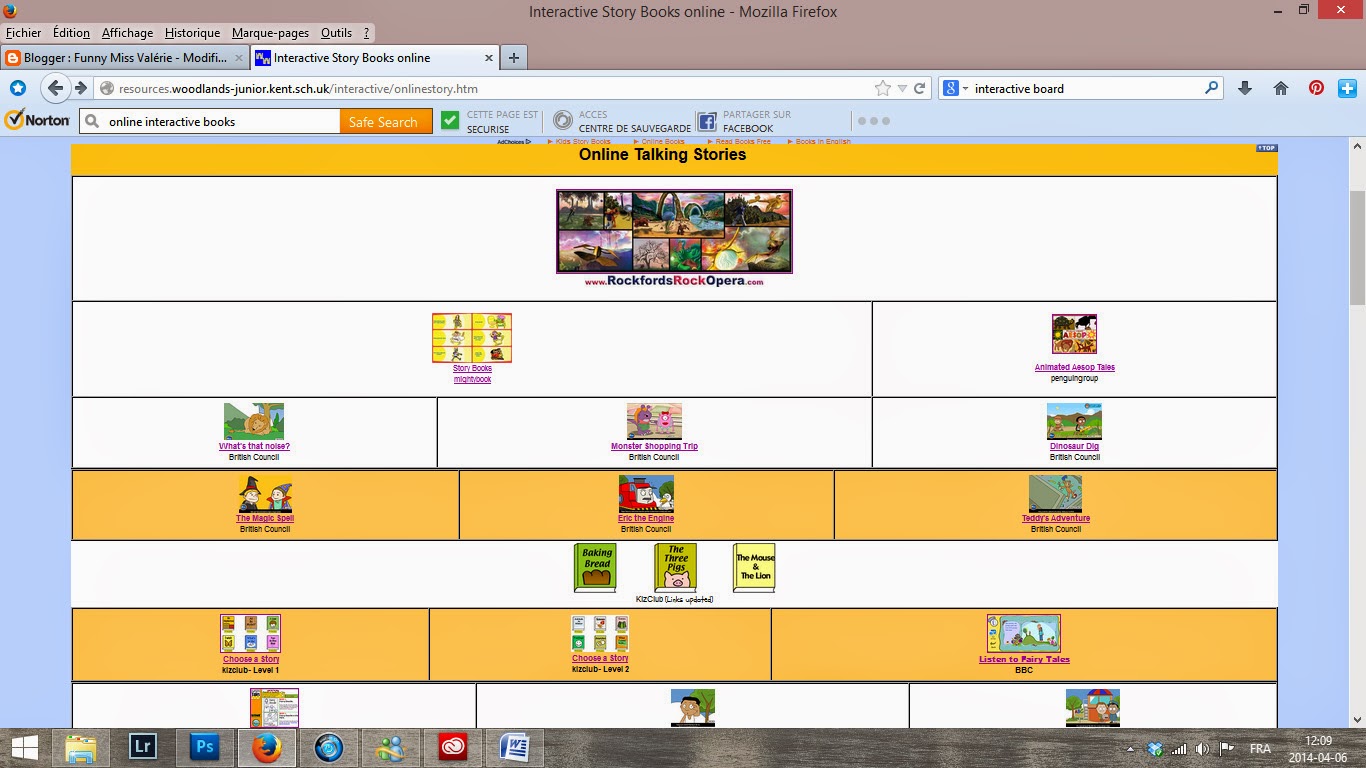Open The Three Pigs book
The height and width of the screenshot is (768, 1366).
point(676,568)
